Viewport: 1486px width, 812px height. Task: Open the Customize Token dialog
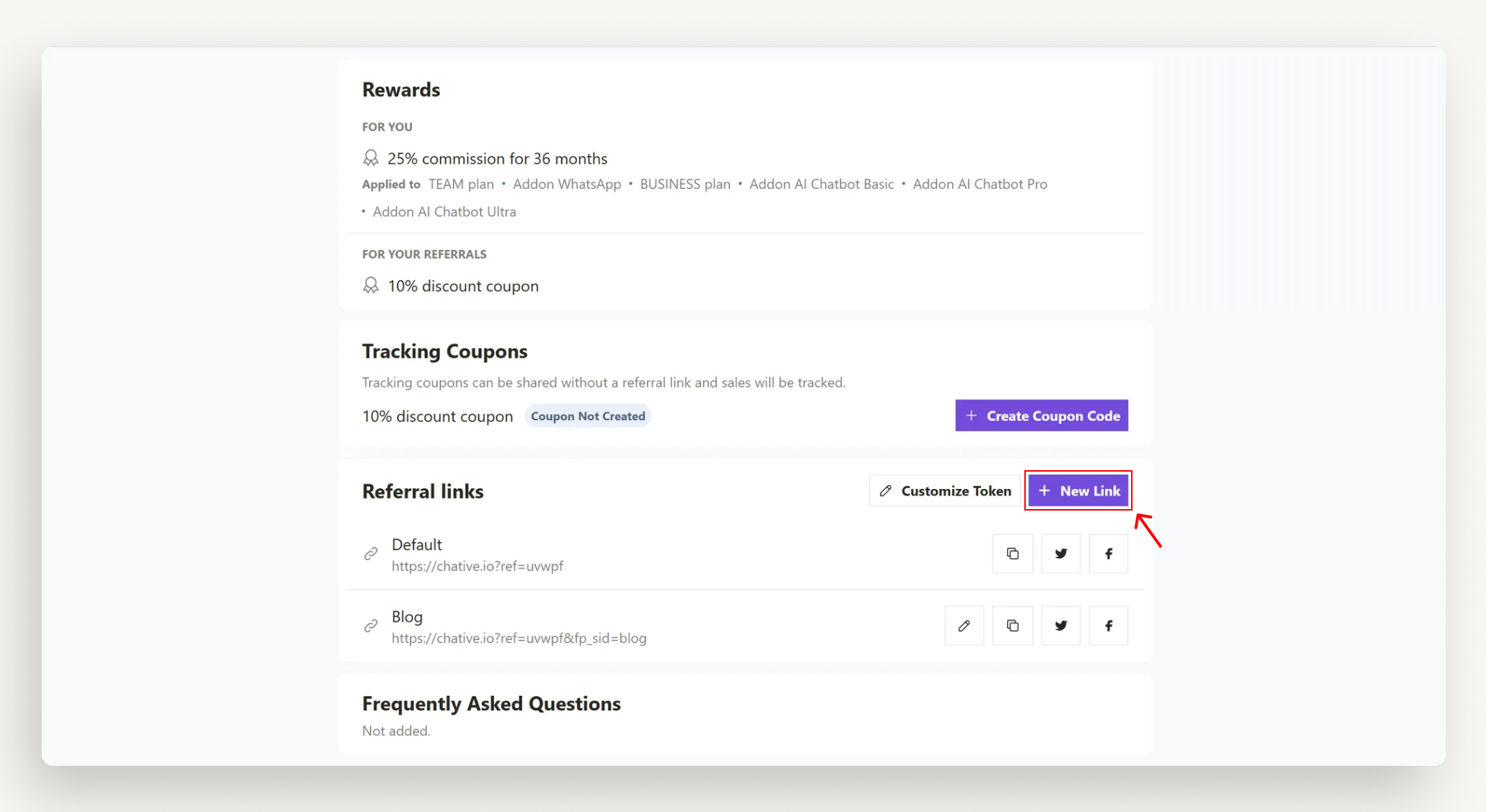click(x=944, y=490)
